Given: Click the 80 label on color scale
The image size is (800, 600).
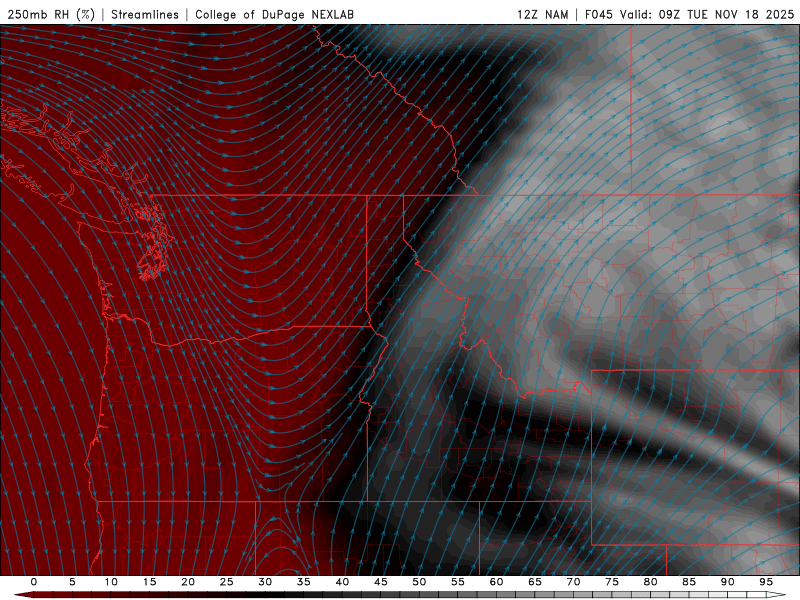Looking at the screenshot, I should (651, 582).
